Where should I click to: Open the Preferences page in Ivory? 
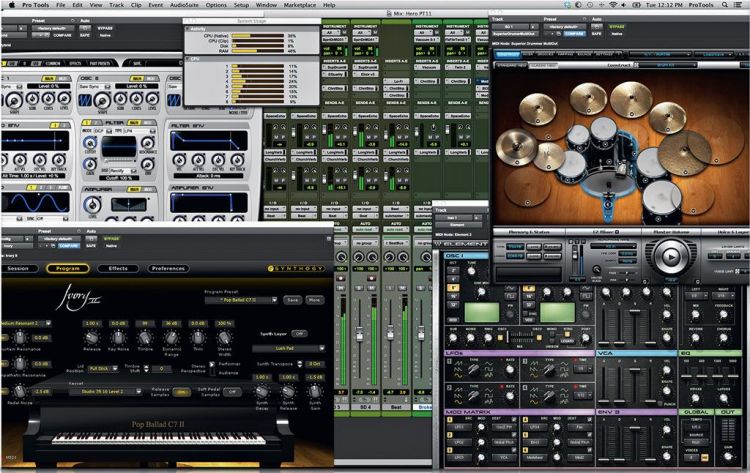point(168,268)
